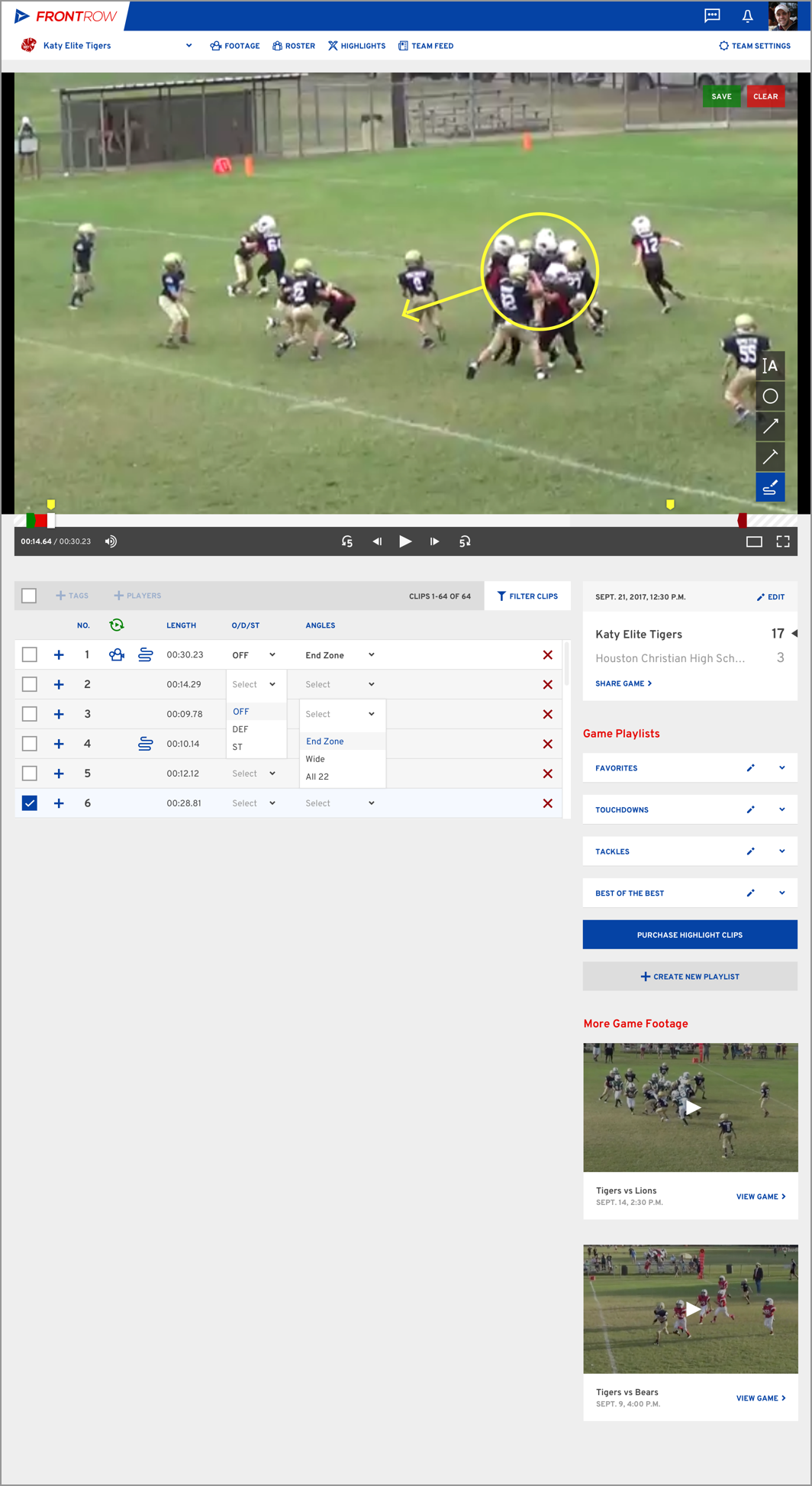Expand the Best of the Best playlist

(782, 893)
